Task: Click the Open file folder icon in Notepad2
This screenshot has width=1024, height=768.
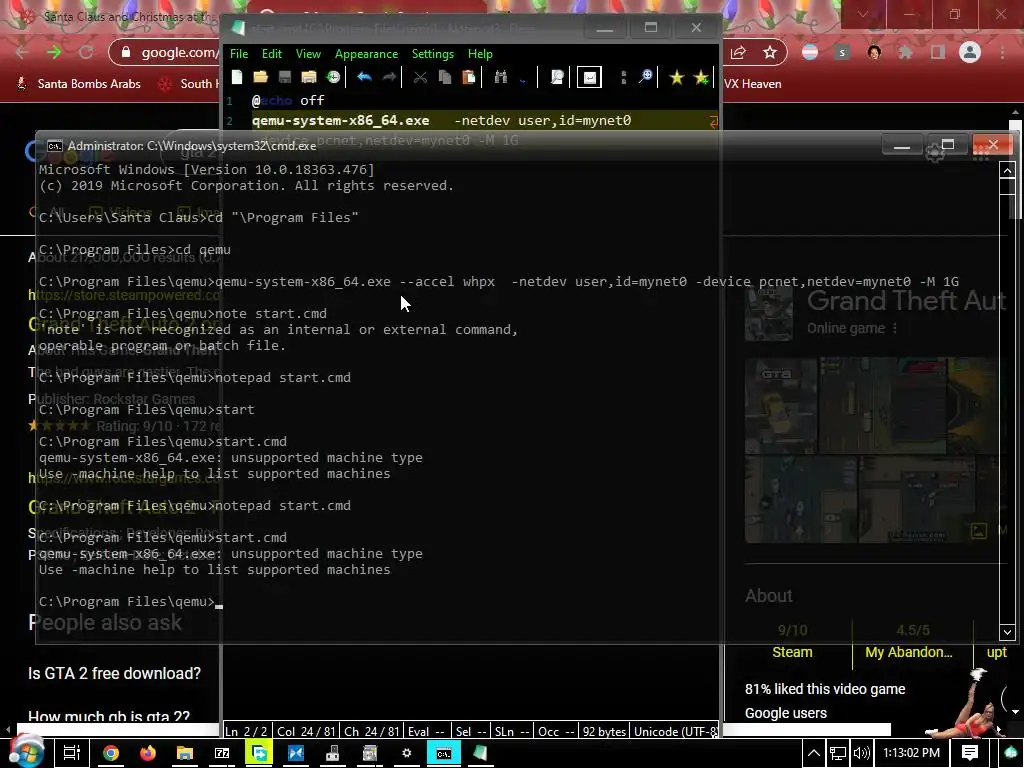Action: (261, 77)
